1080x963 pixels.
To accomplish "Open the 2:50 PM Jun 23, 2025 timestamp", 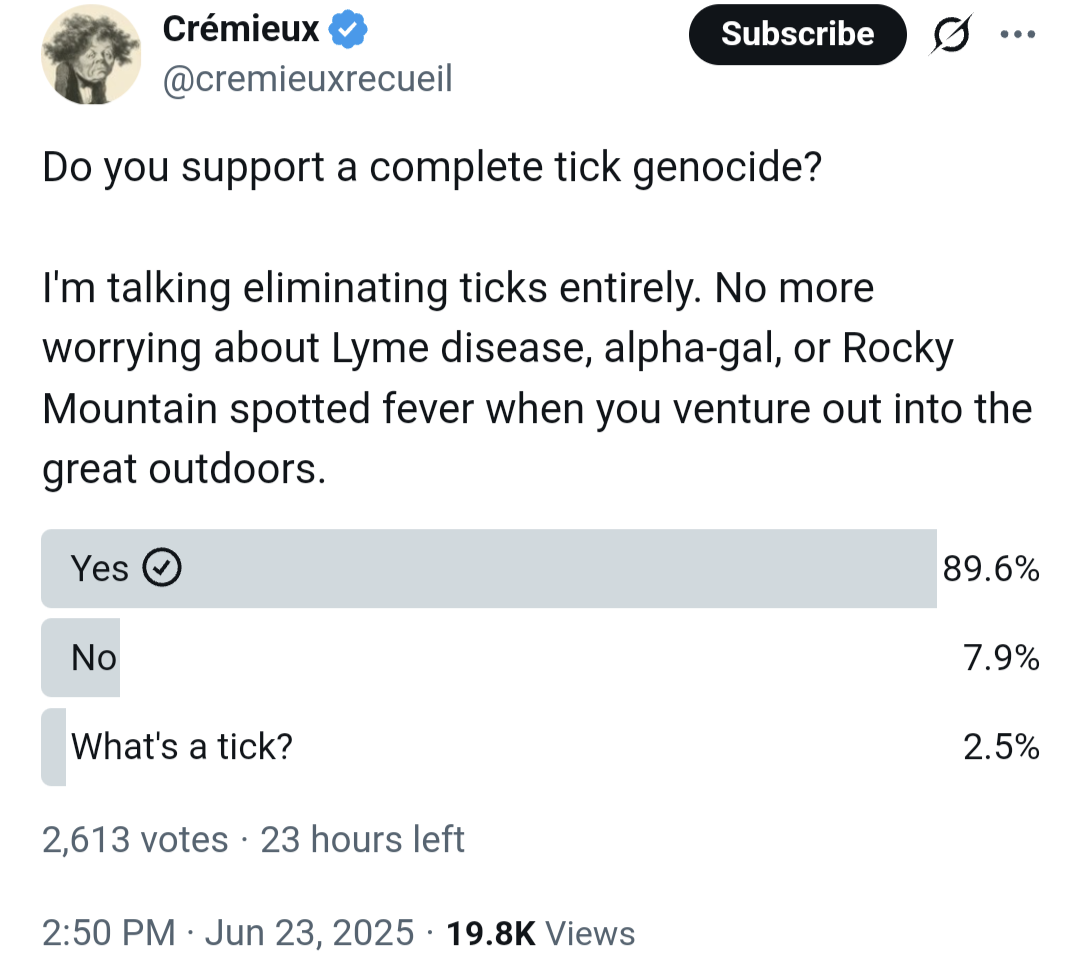I will point(228,933).
